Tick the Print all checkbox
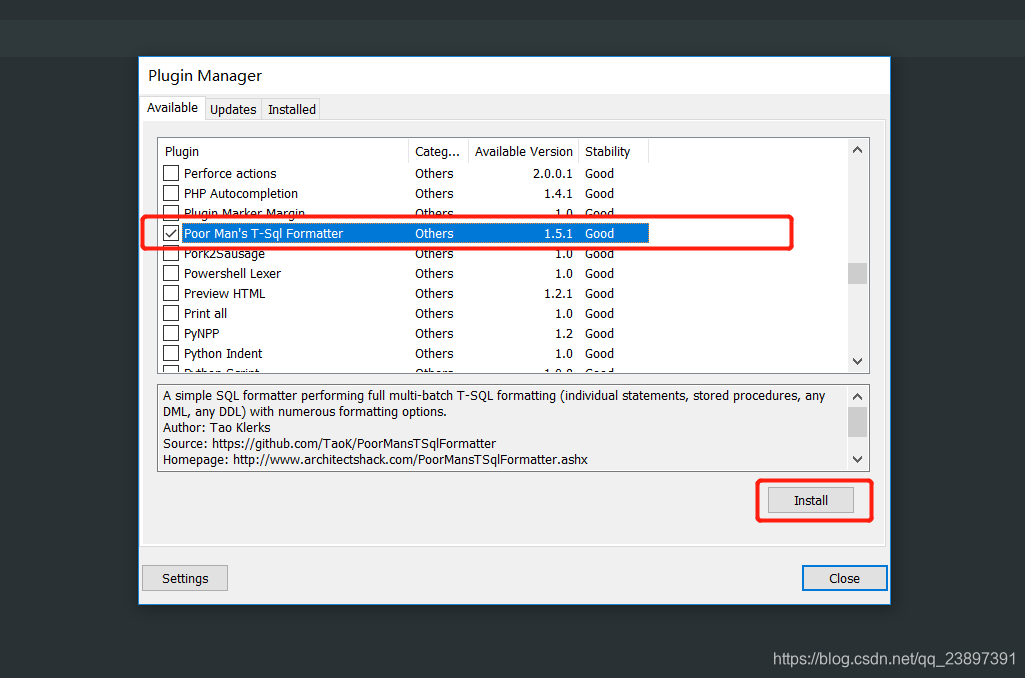 coord(171,313)
